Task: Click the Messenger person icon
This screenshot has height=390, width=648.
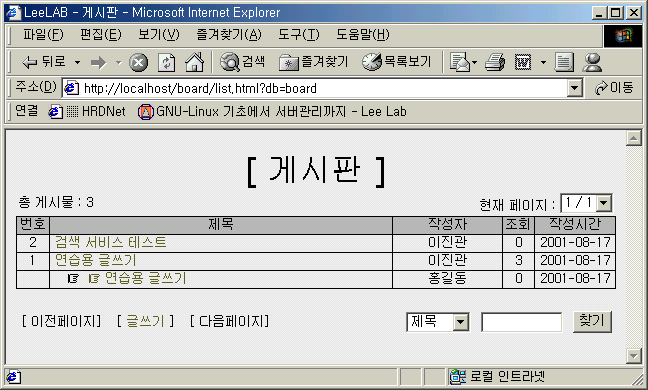Action: pos(592,63)
